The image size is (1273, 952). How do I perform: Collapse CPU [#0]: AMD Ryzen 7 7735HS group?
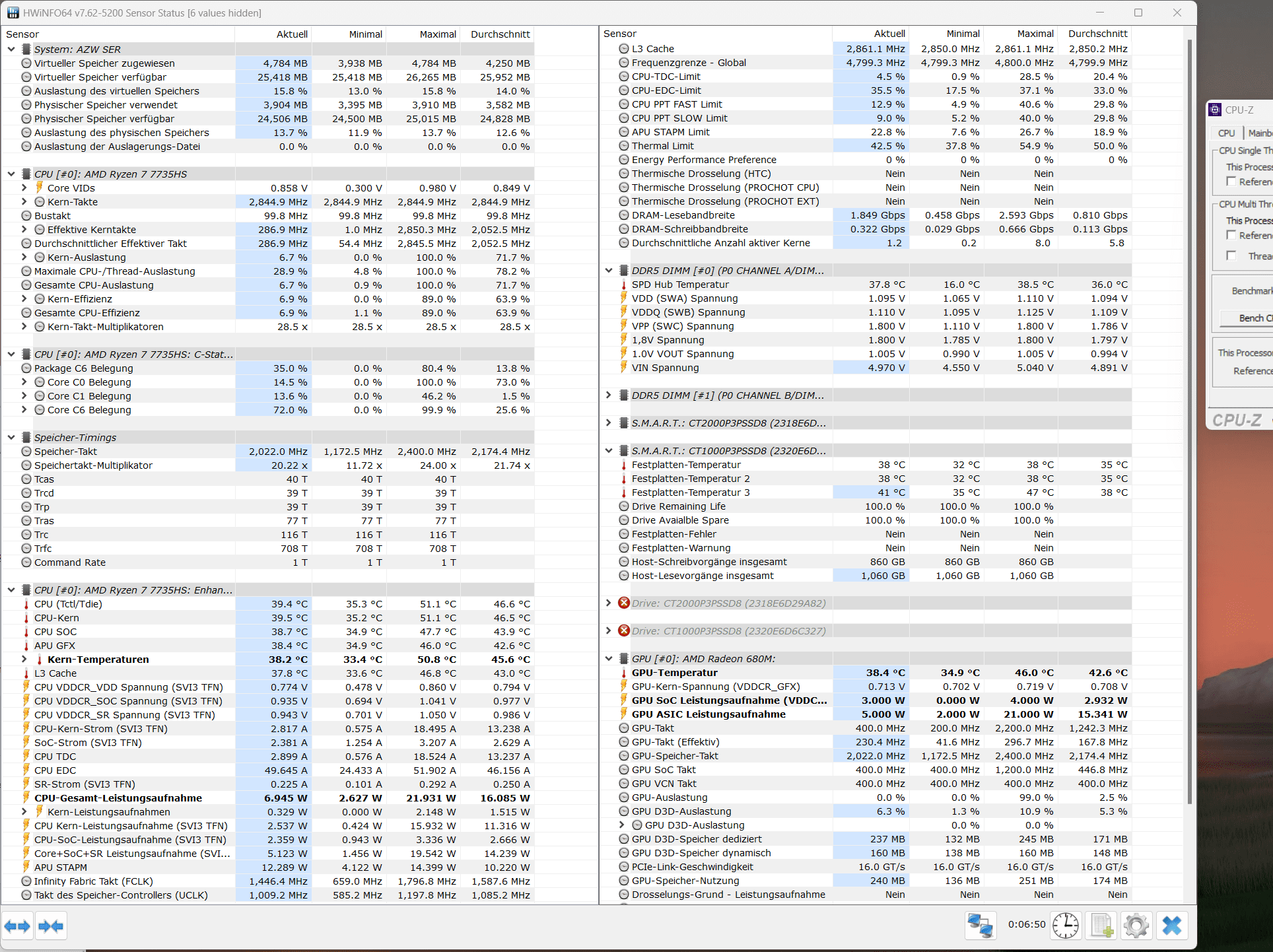pyautogui.click(x=11, y=174)
